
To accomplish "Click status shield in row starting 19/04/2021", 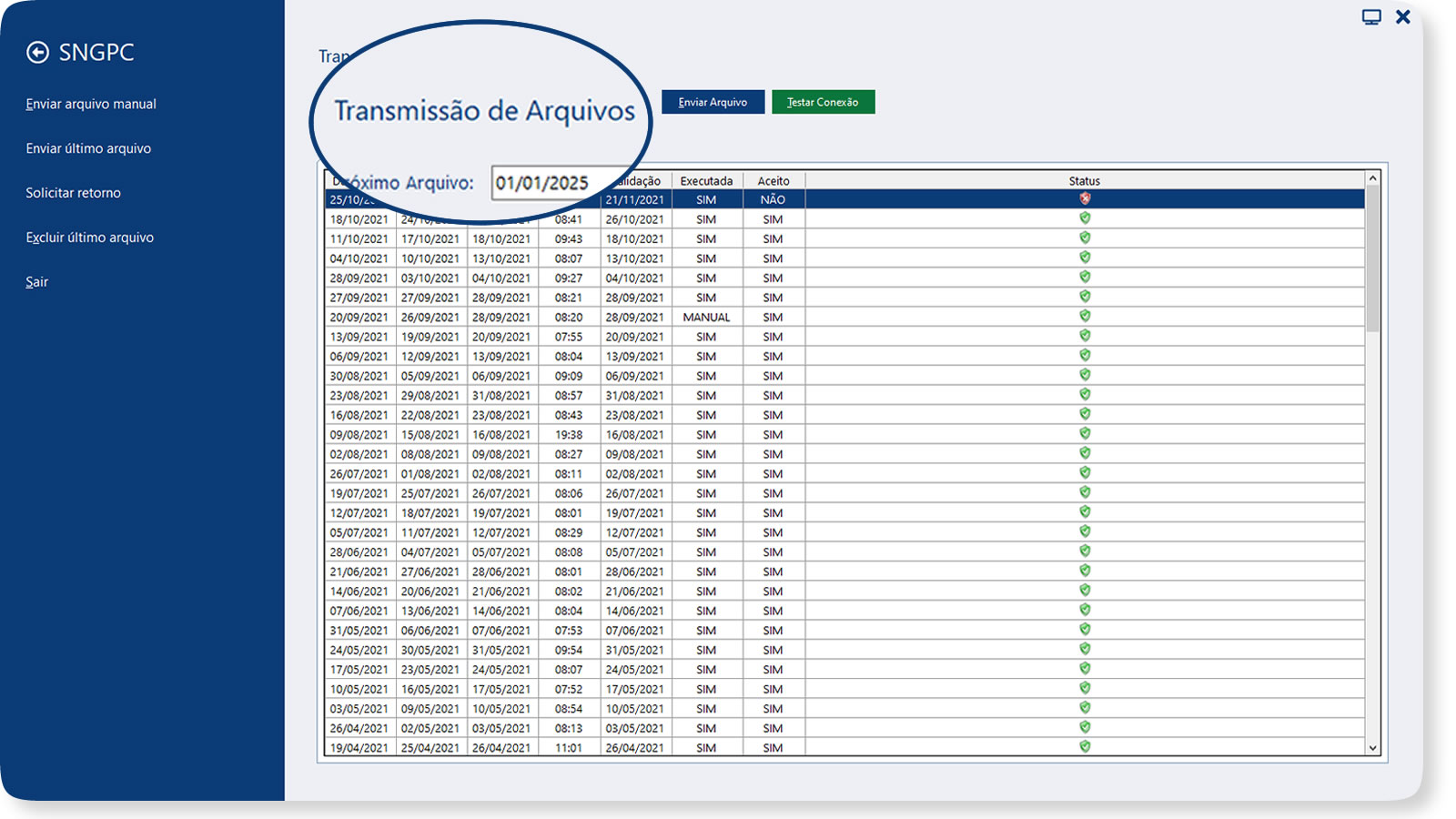I will [x=1085, y=746].
